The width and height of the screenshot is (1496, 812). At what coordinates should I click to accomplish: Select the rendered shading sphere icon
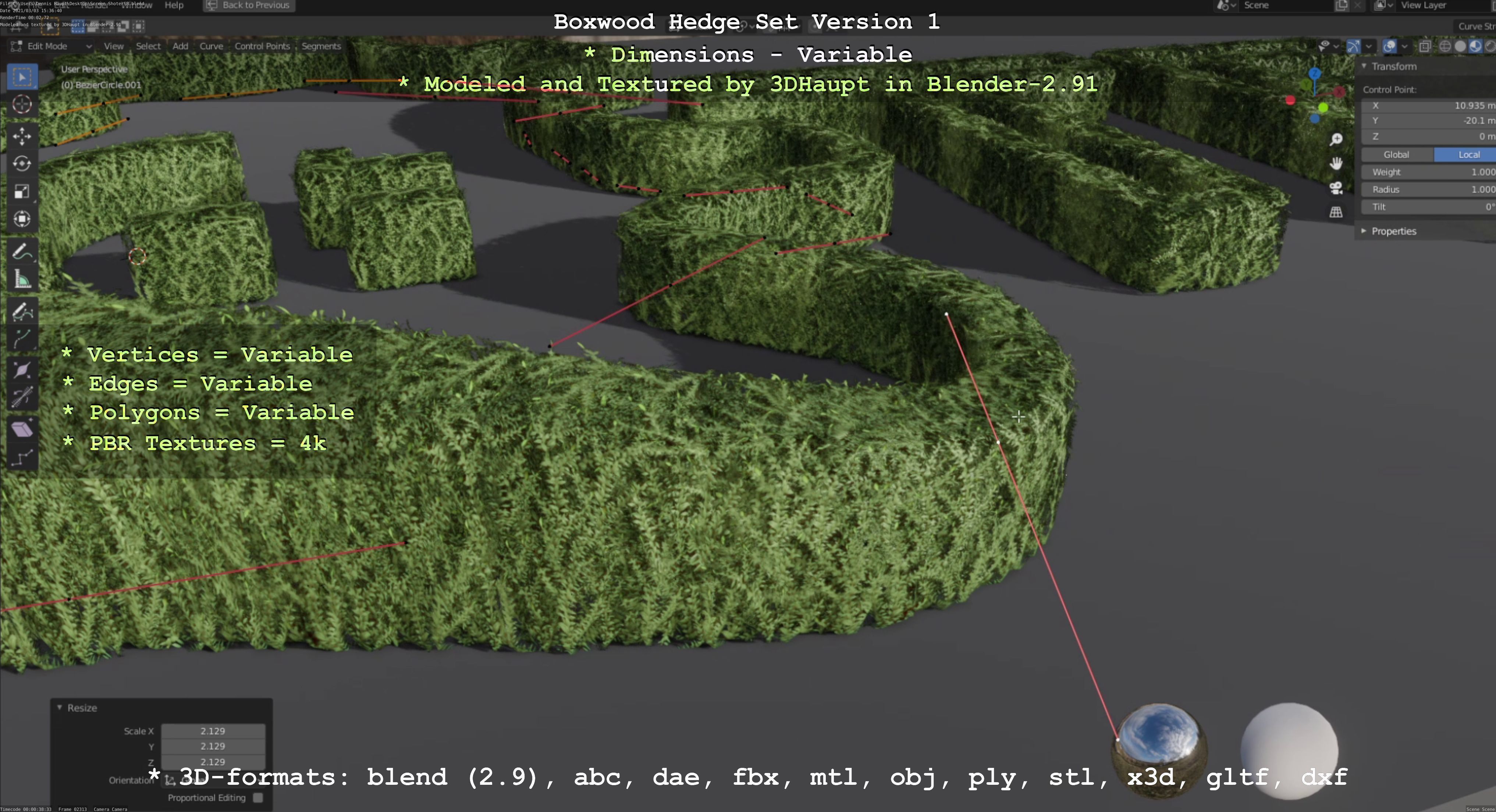[x=1491, y=46]
